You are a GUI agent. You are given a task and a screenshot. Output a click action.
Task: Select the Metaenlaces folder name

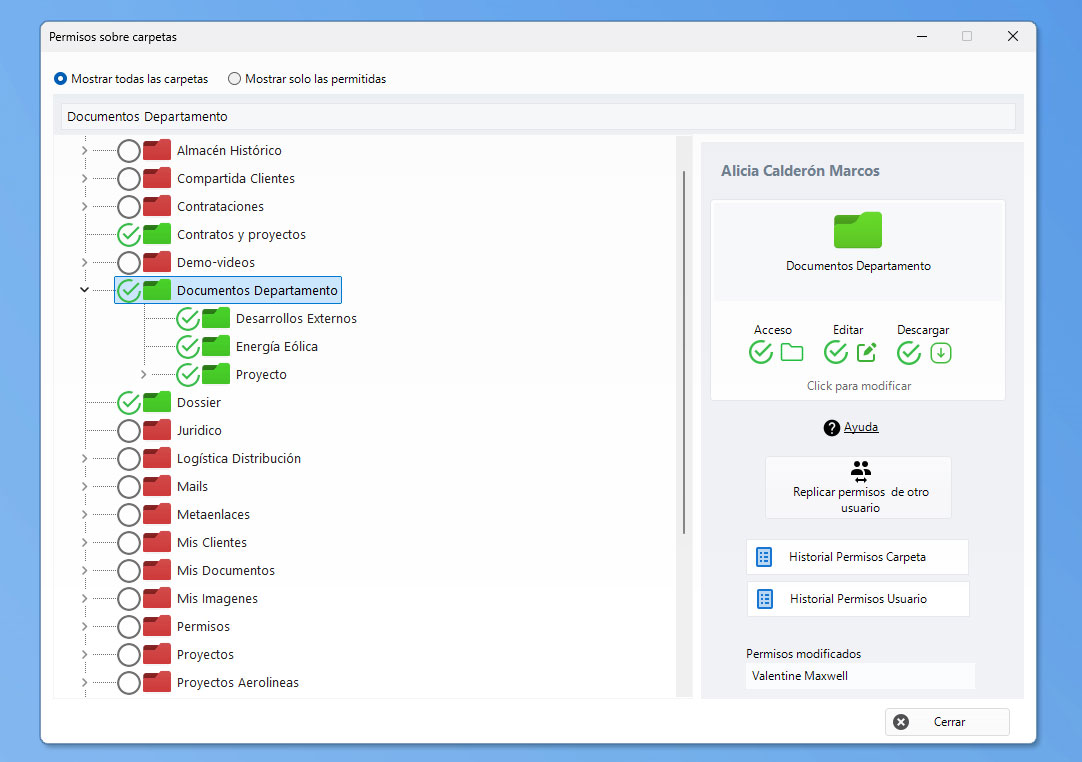pos(213,514)
